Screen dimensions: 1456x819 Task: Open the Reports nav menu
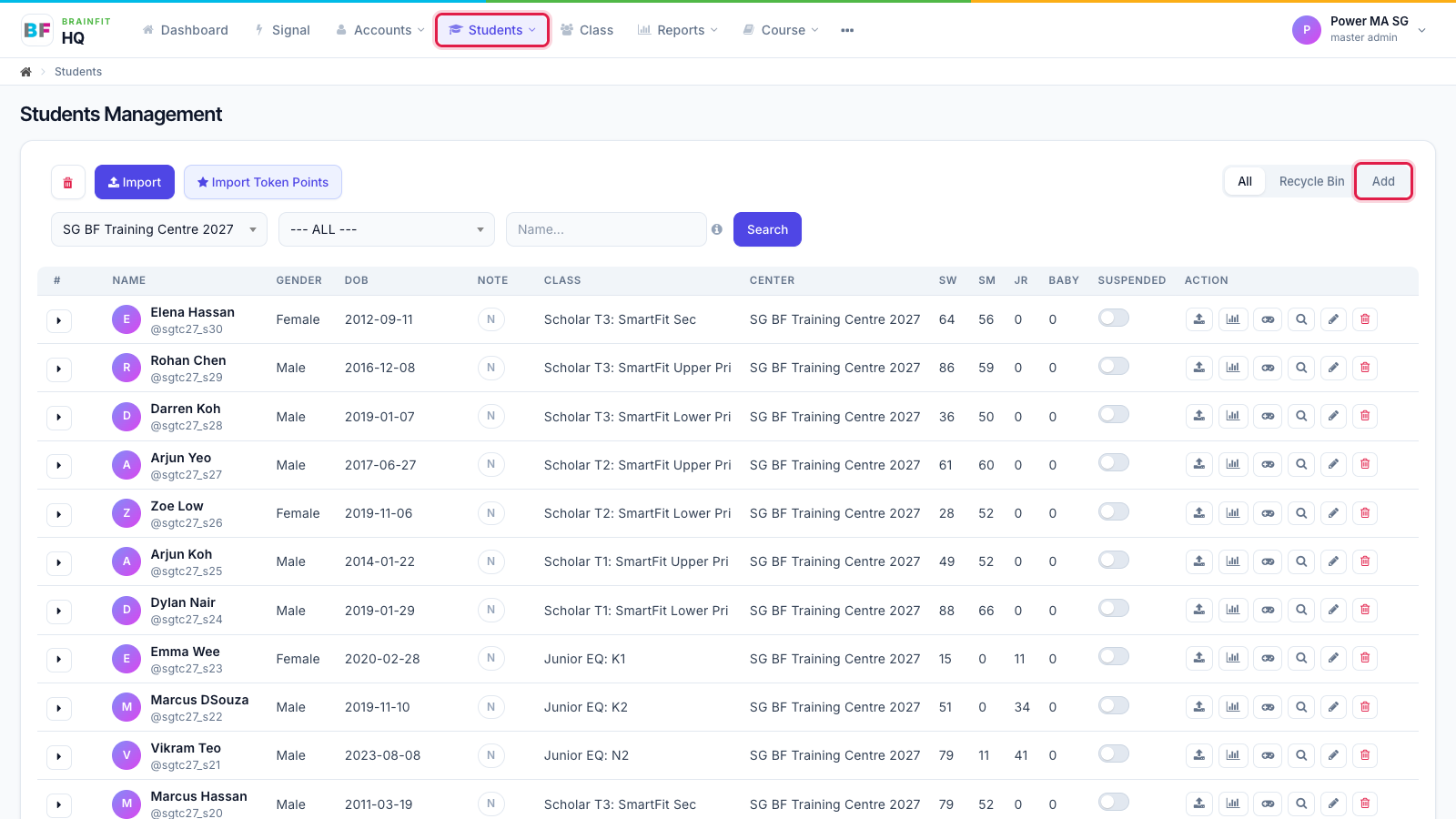(x=678, y=30)
